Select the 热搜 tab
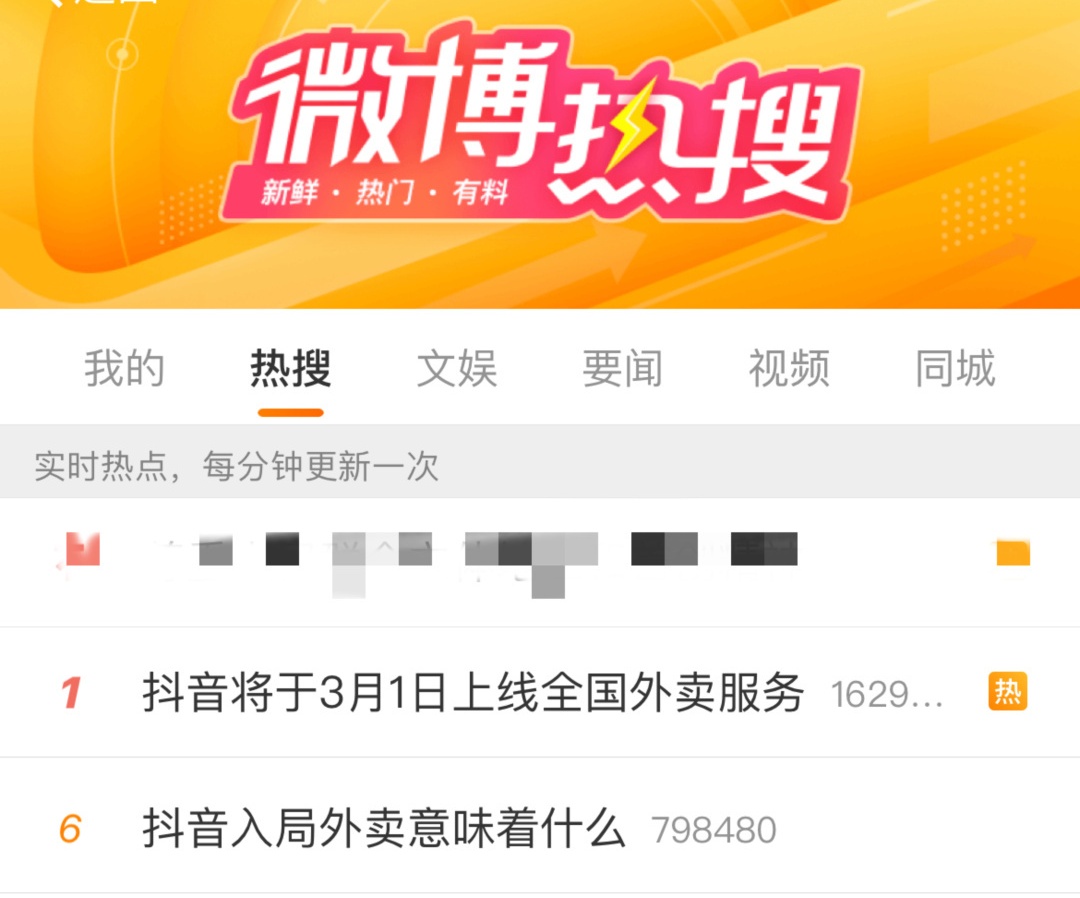 click(x=291, y=368)
